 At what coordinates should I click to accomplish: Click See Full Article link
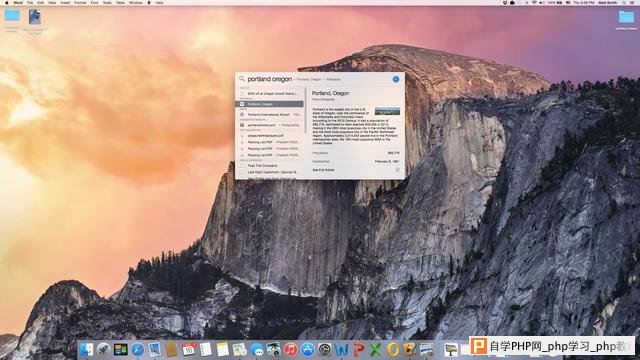(x=324, y=169)
